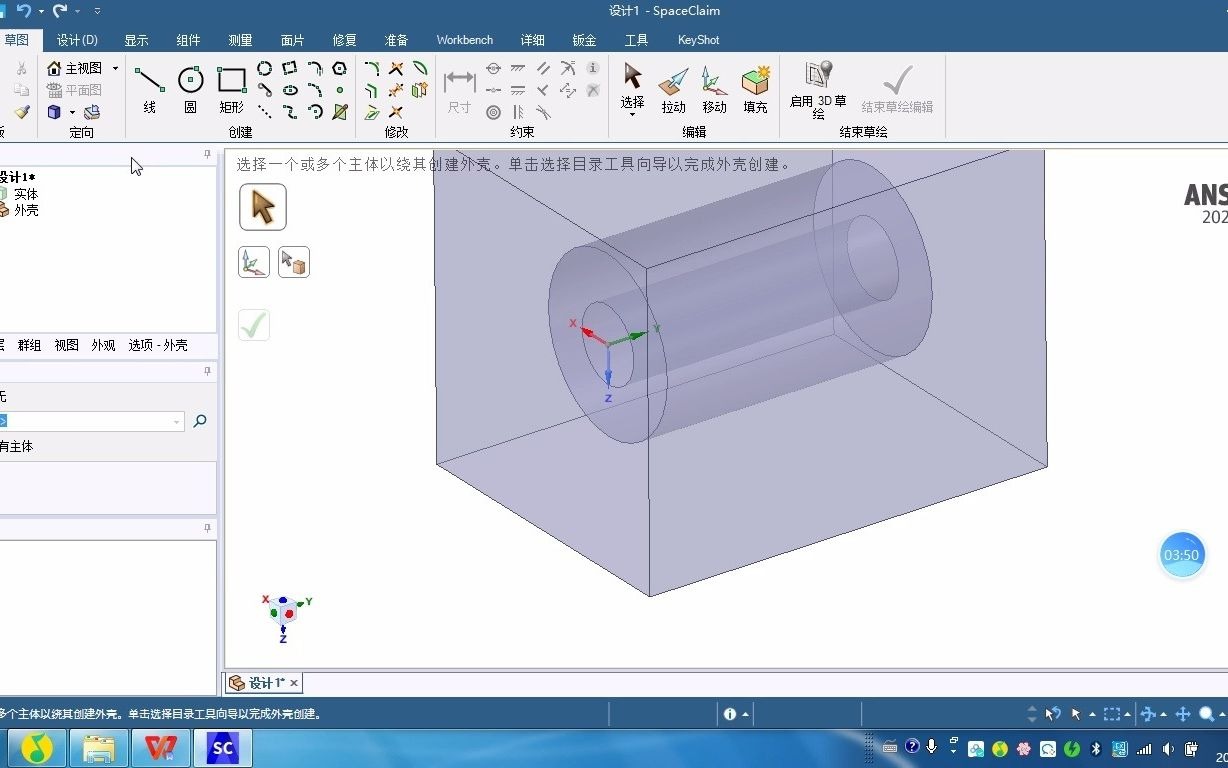Click the paint brush icon in clipboard group
This screenshot has width=1228, height=768.
pos(22,112)
